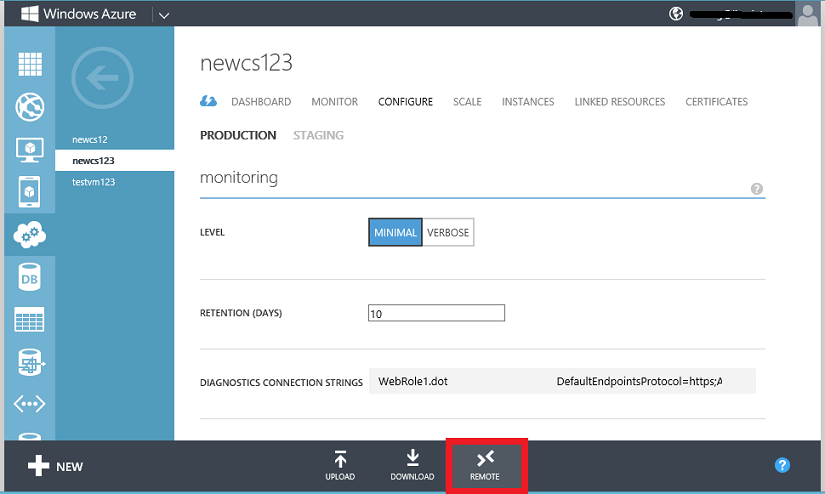Open the Certificates tab
This screenshot has width=825, height=494.
pos(716,102)
